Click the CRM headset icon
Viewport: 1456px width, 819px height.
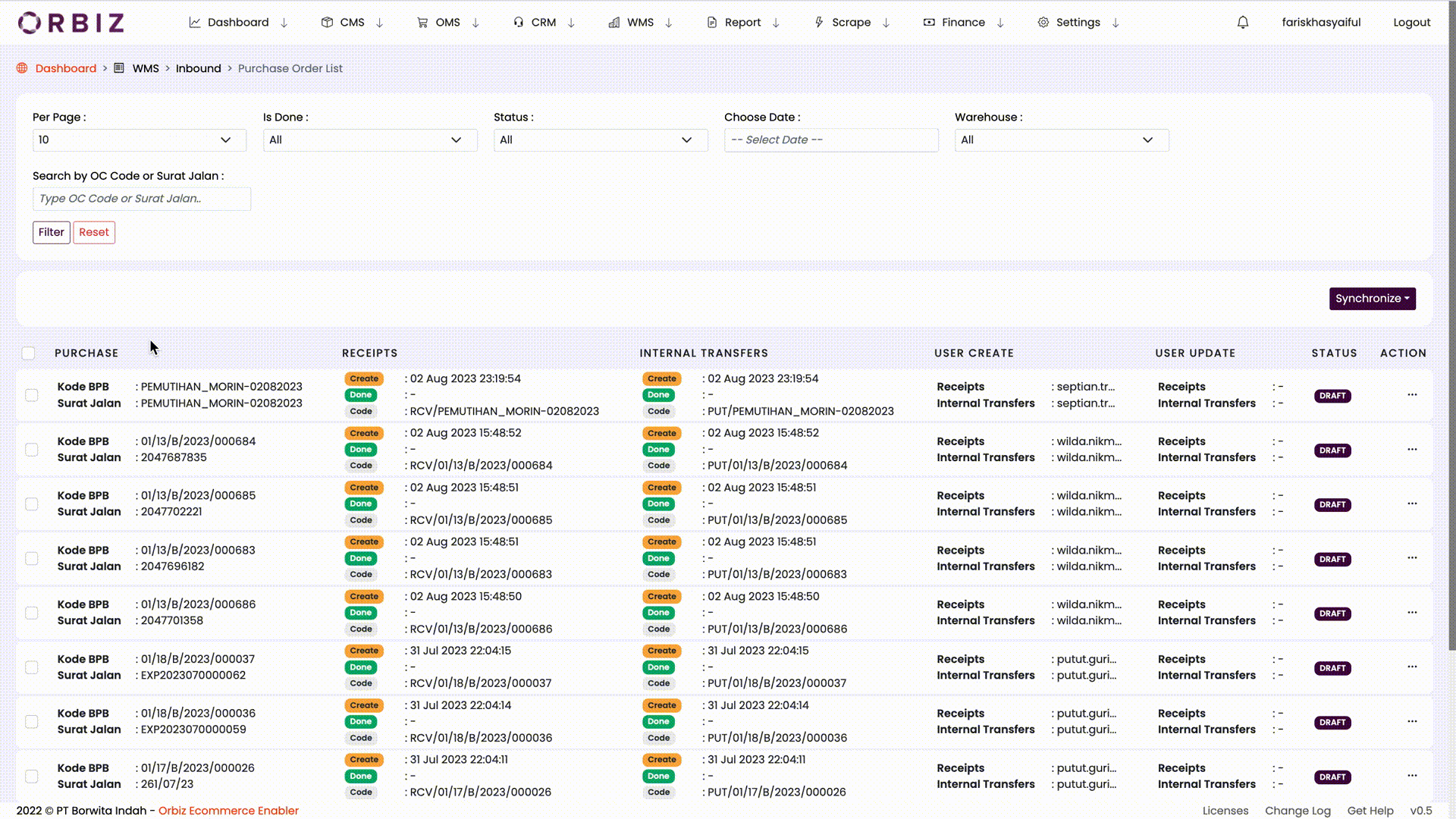click(x=519, y=23)
